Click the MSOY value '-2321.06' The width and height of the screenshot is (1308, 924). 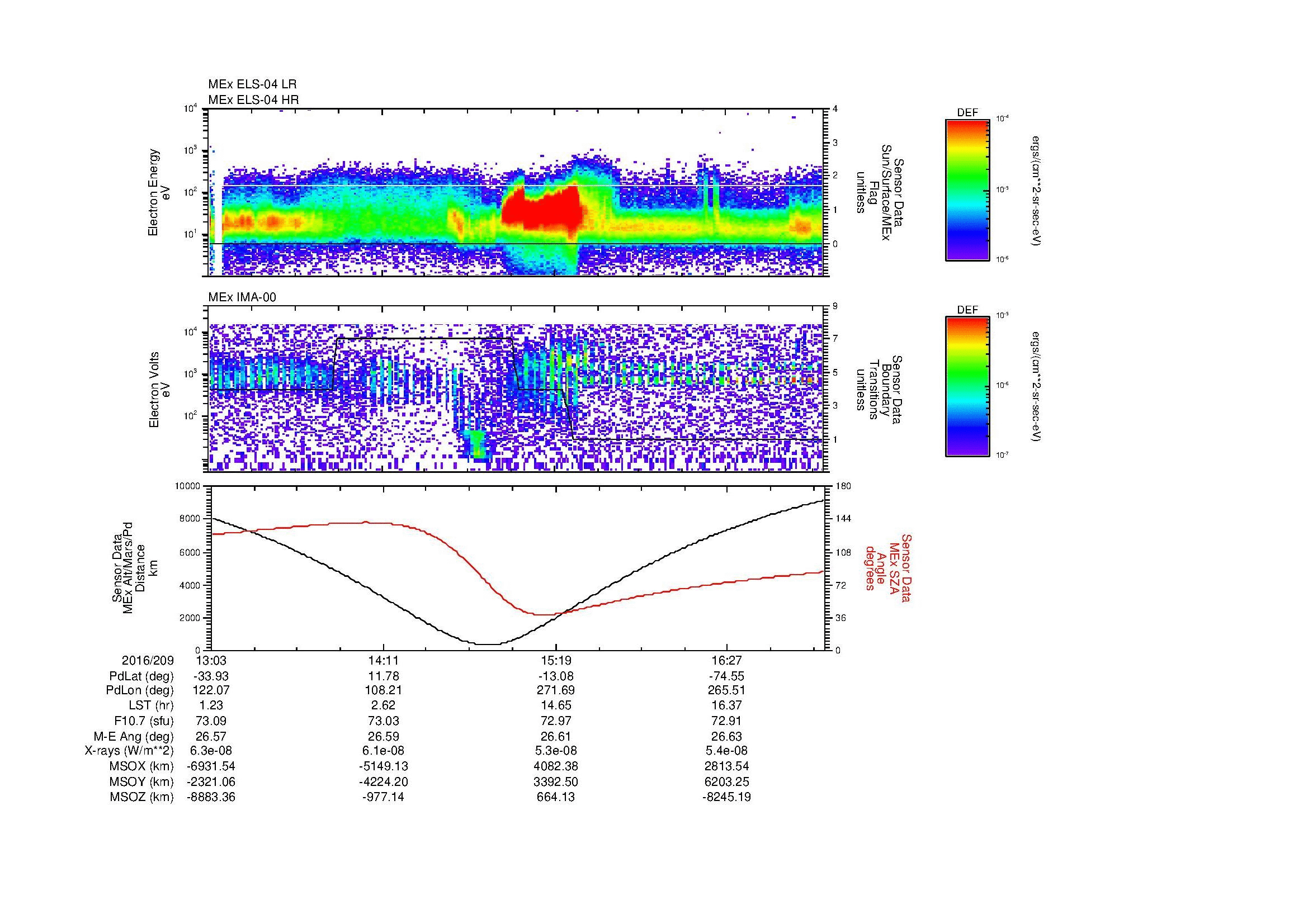(x=211, y=781)
